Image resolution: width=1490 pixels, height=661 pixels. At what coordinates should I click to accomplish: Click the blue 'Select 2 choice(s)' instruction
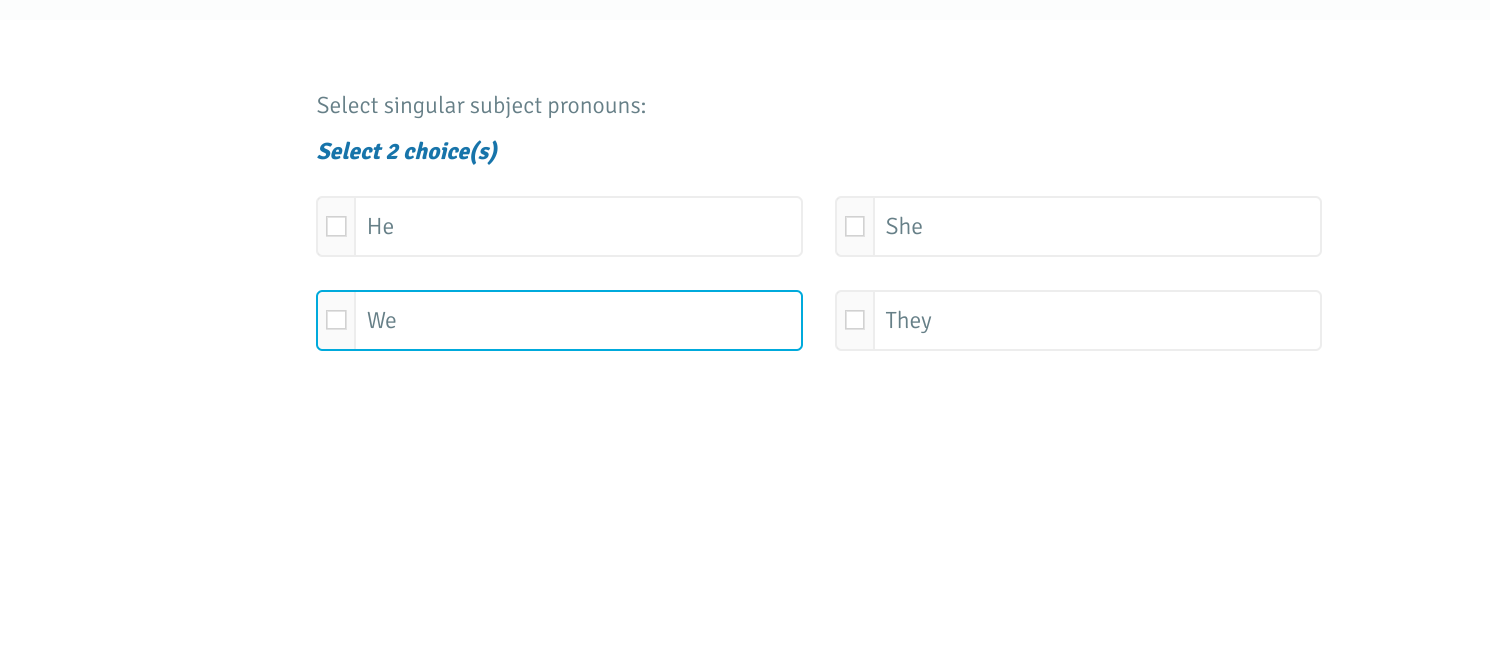tap(407, 152)
